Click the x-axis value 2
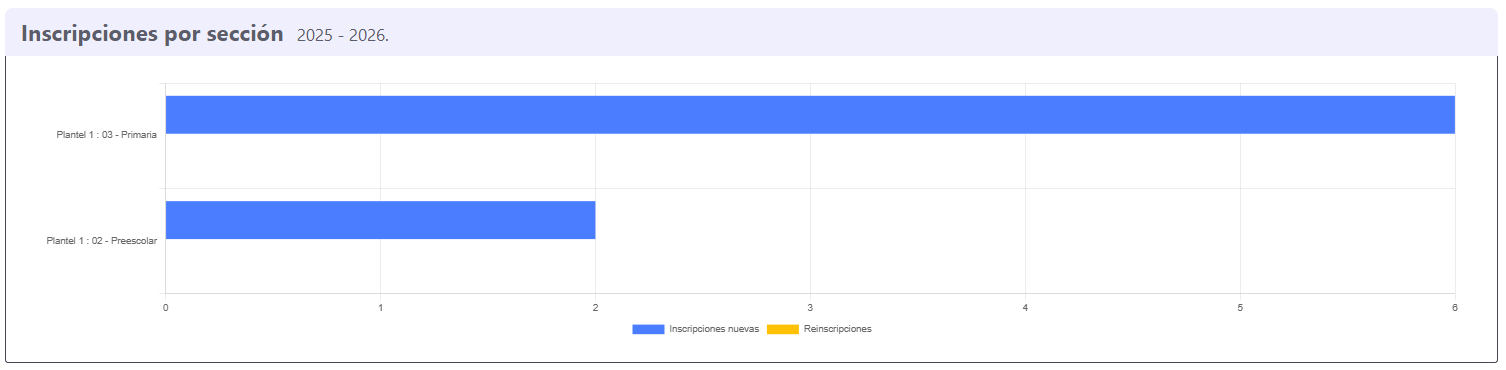Screen dimensions: 1506x370 (x=595, y=307)
